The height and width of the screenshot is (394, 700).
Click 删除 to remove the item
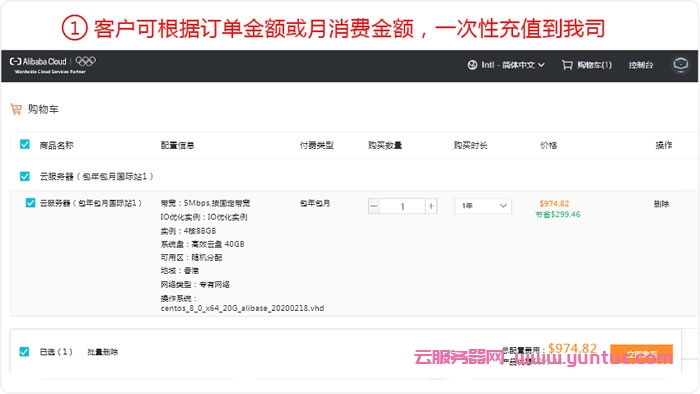click(661, 204)
